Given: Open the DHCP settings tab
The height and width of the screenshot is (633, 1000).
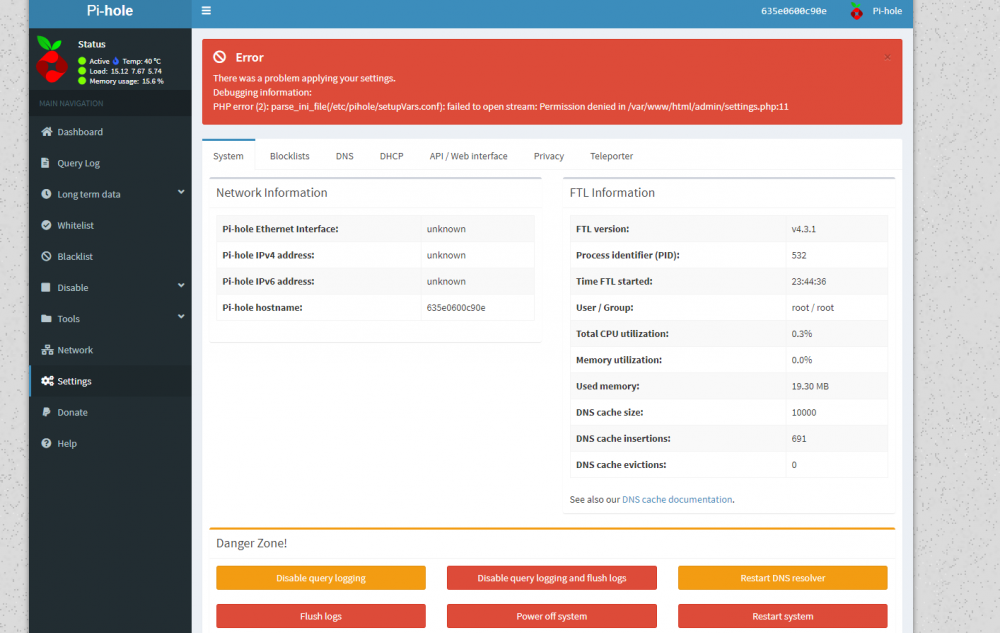Looking at the screenshot, I should pyautogui.click(x=392, y=156).
